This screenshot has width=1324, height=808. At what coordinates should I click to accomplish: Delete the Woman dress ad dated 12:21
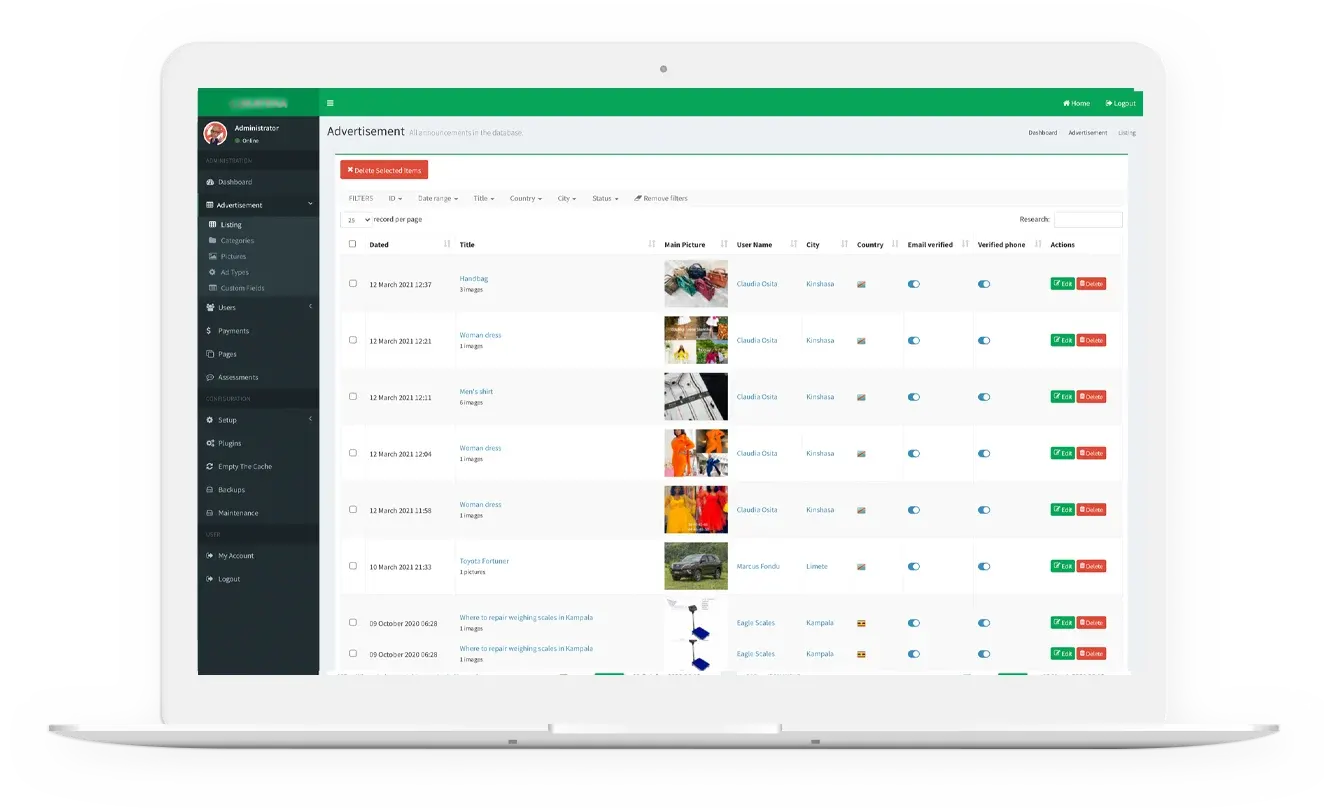[1091, 340]
